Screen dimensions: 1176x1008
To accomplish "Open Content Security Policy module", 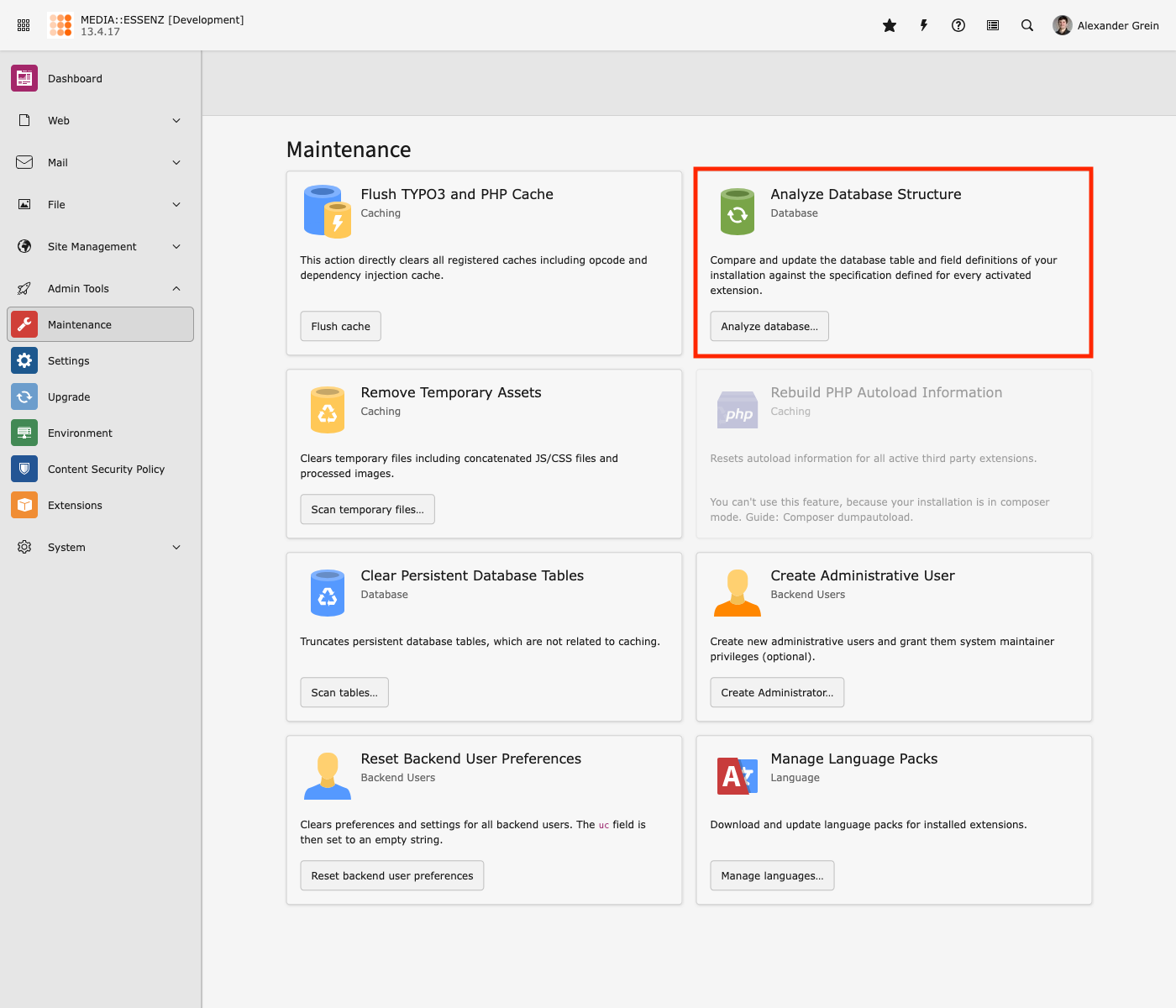I will (106, 469).
